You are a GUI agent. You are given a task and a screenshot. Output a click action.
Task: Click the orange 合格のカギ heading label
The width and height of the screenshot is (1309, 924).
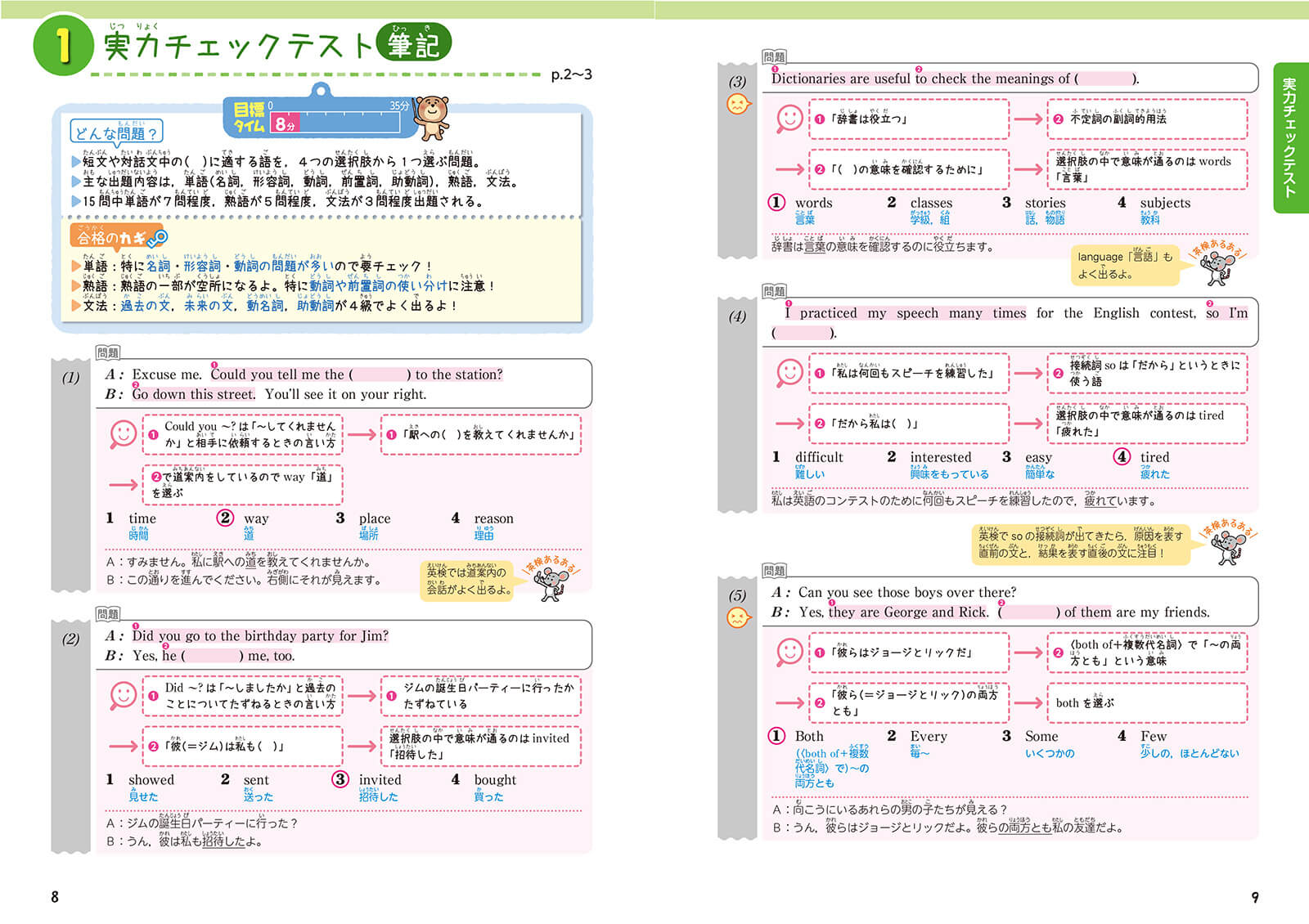click(115, 237)
